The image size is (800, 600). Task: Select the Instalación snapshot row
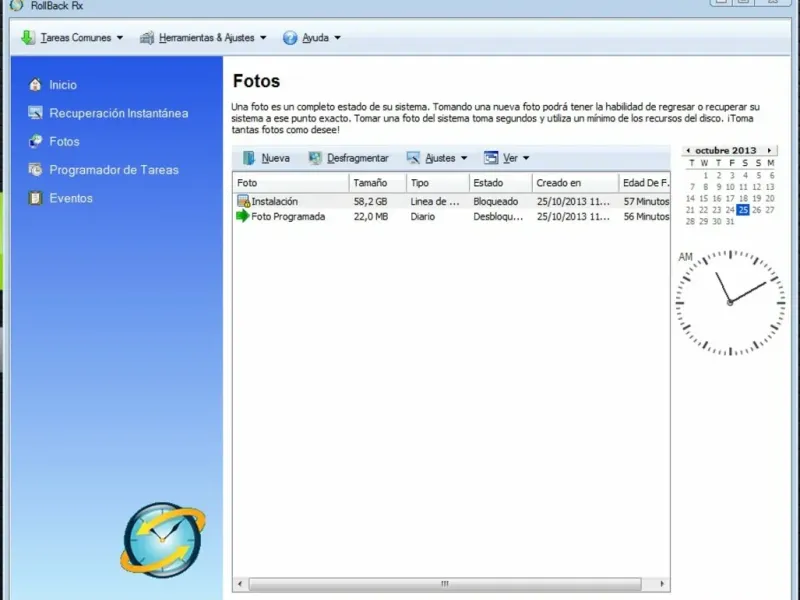pyautogui.click(x=452, y=201)
